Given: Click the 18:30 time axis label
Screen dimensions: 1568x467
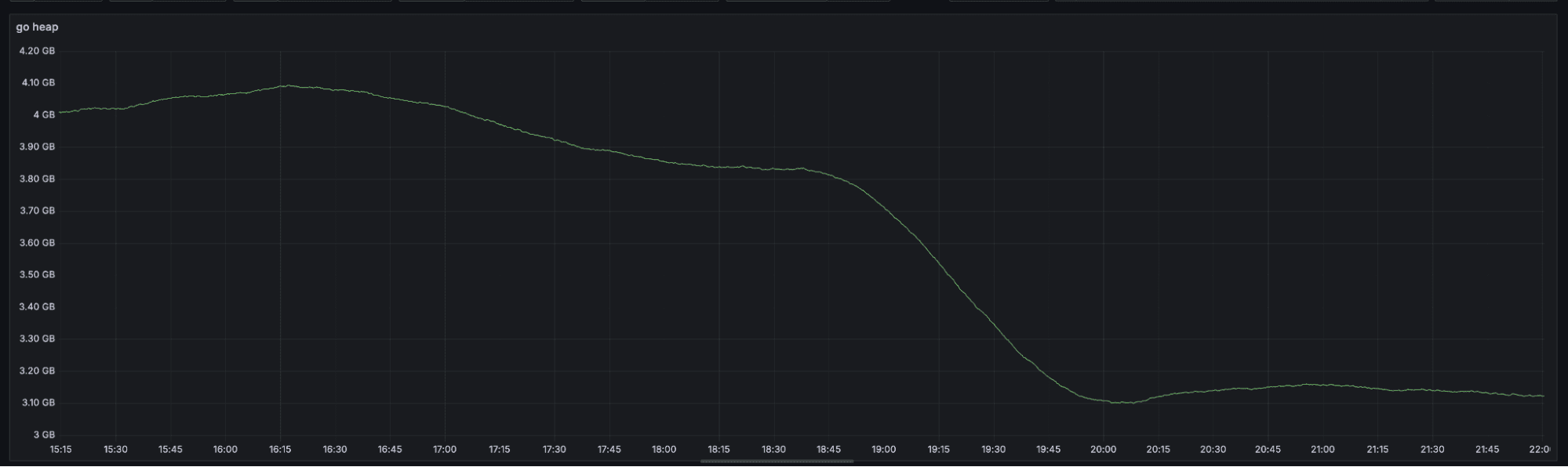Looking at the screenshot, I should click(x=773, y=450).
